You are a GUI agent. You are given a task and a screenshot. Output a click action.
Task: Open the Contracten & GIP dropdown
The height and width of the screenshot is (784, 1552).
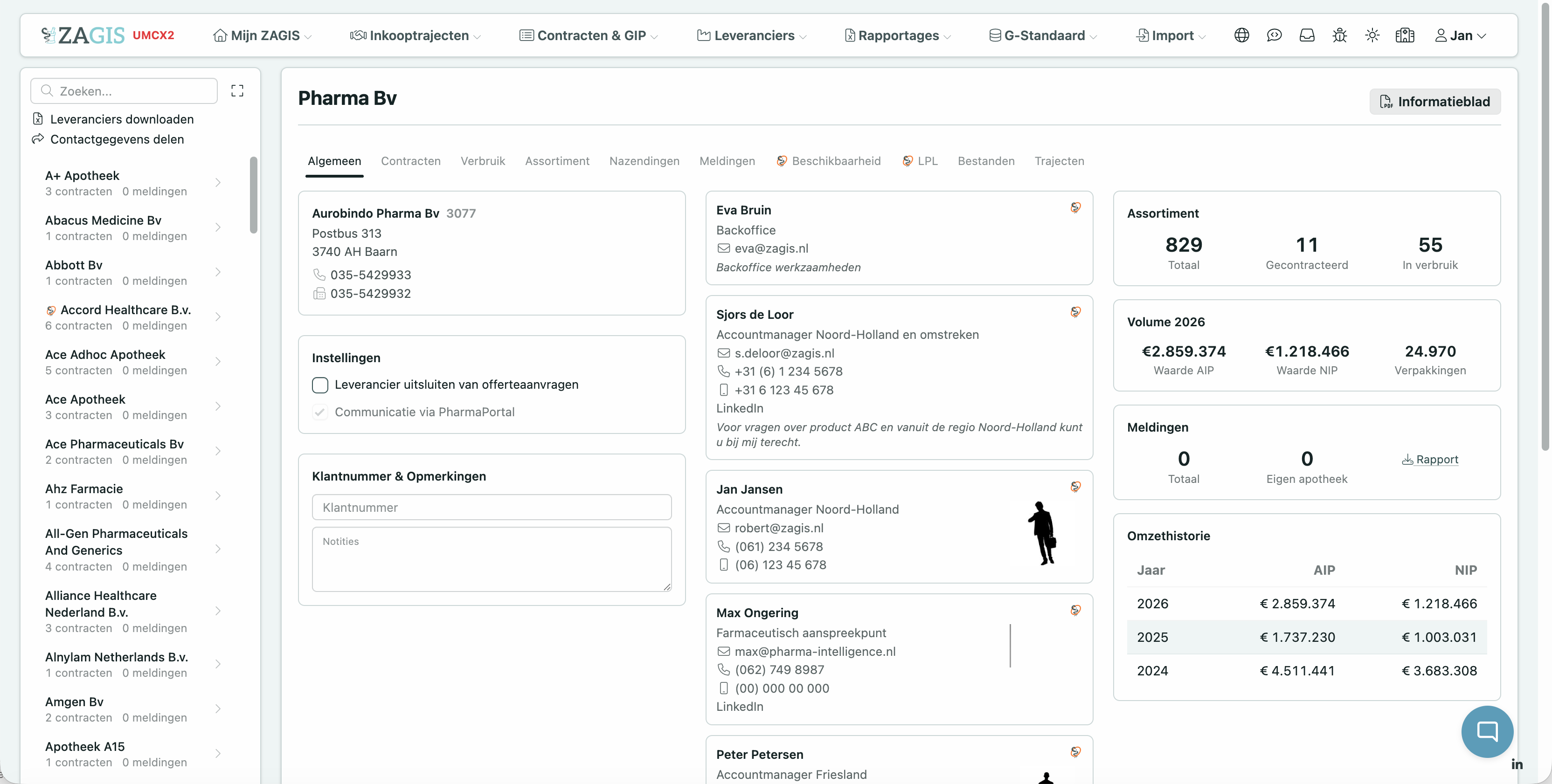point(589,35)
